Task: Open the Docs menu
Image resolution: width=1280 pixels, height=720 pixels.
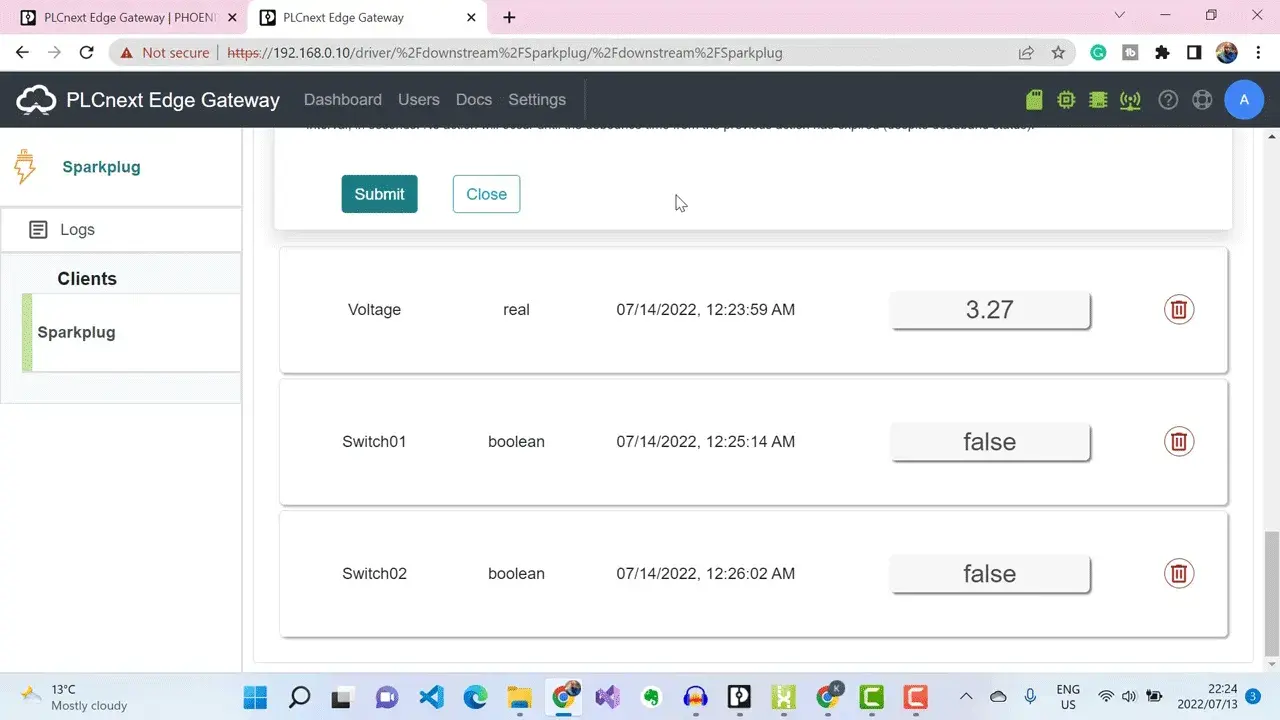Action: 474,100
